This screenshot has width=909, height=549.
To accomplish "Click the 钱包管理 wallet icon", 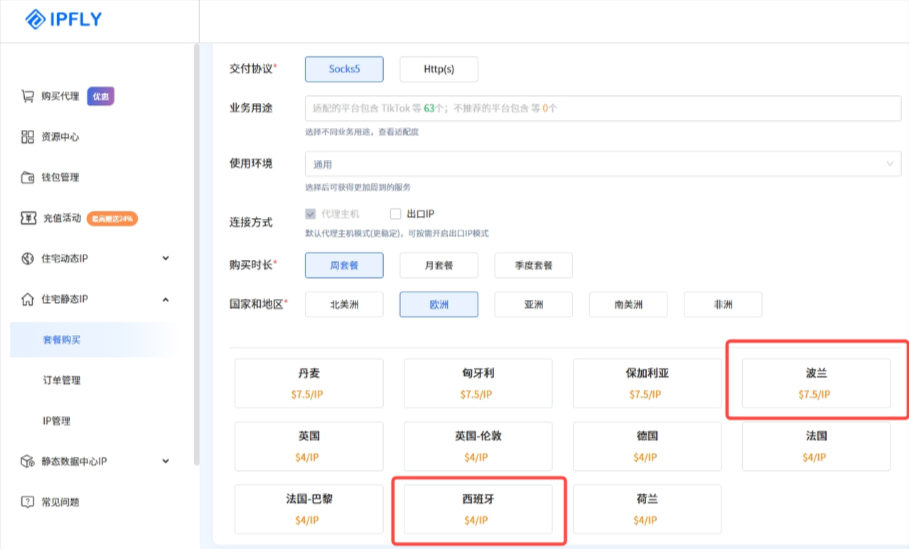I will 27,177.
